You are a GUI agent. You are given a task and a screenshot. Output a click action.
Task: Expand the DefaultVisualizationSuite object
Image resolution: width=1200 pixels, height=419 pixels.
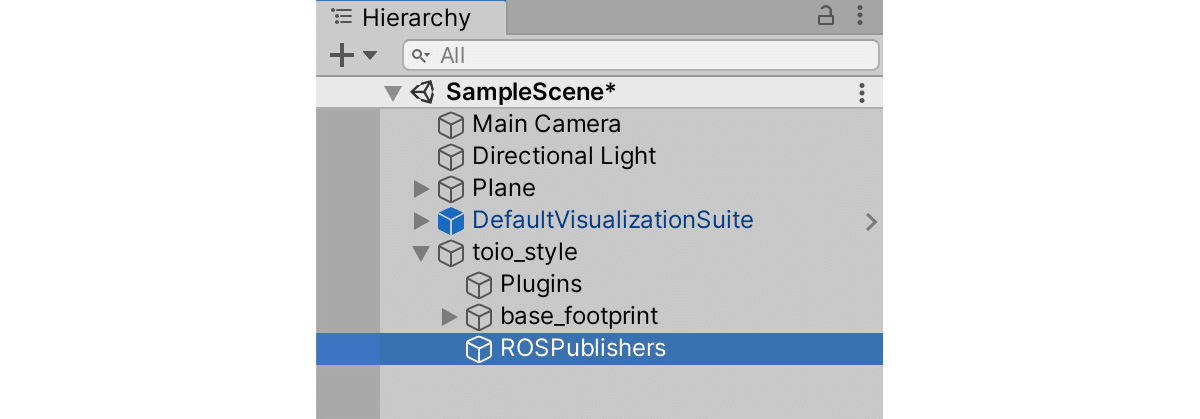(x=421, y=221)
